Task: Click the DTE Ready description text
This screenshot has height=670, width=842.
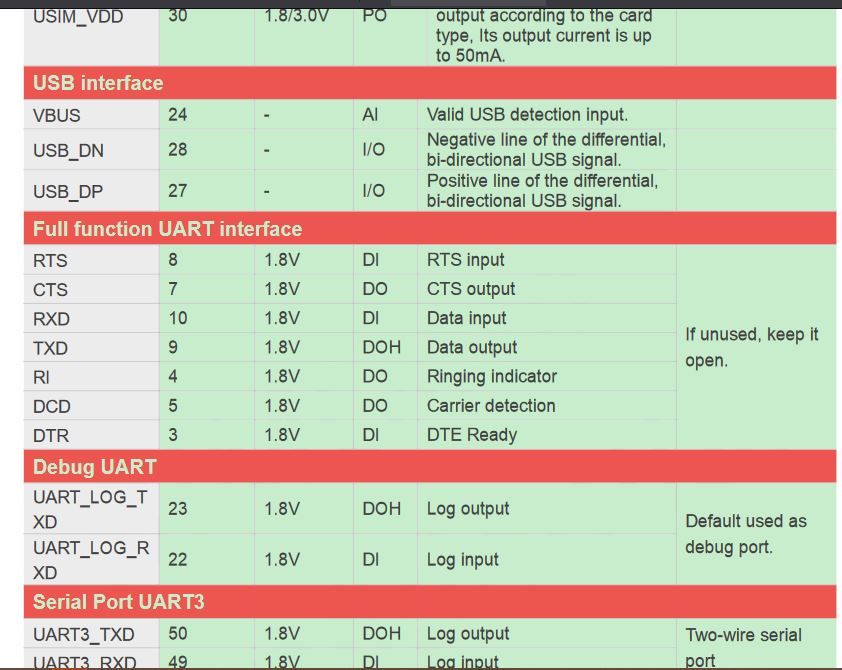Action: 472,435
